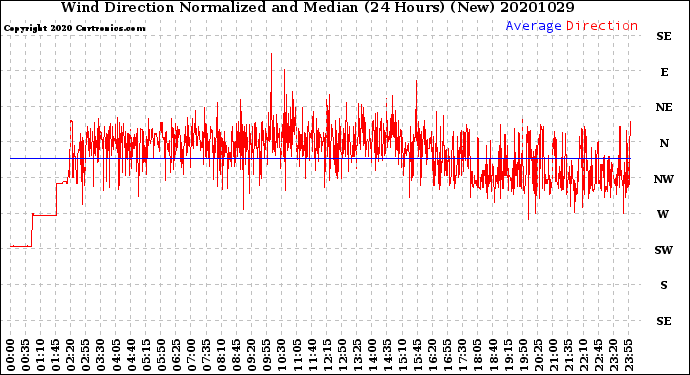Click the 'E' y-axis label
Screen dimensions: 690x375
point(664,72)
